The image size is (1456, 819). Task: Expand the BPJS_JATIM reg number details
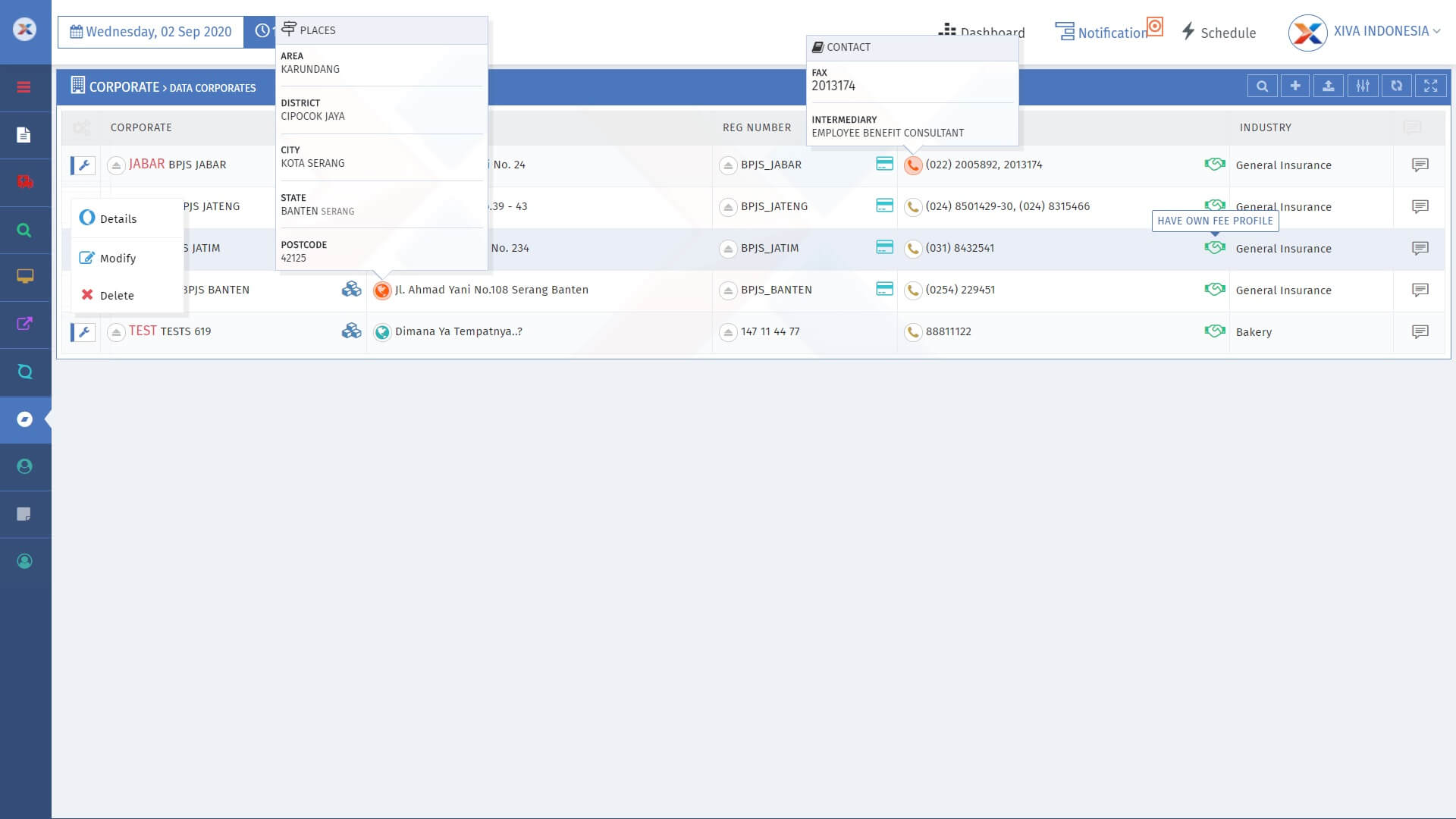[728, 248]
